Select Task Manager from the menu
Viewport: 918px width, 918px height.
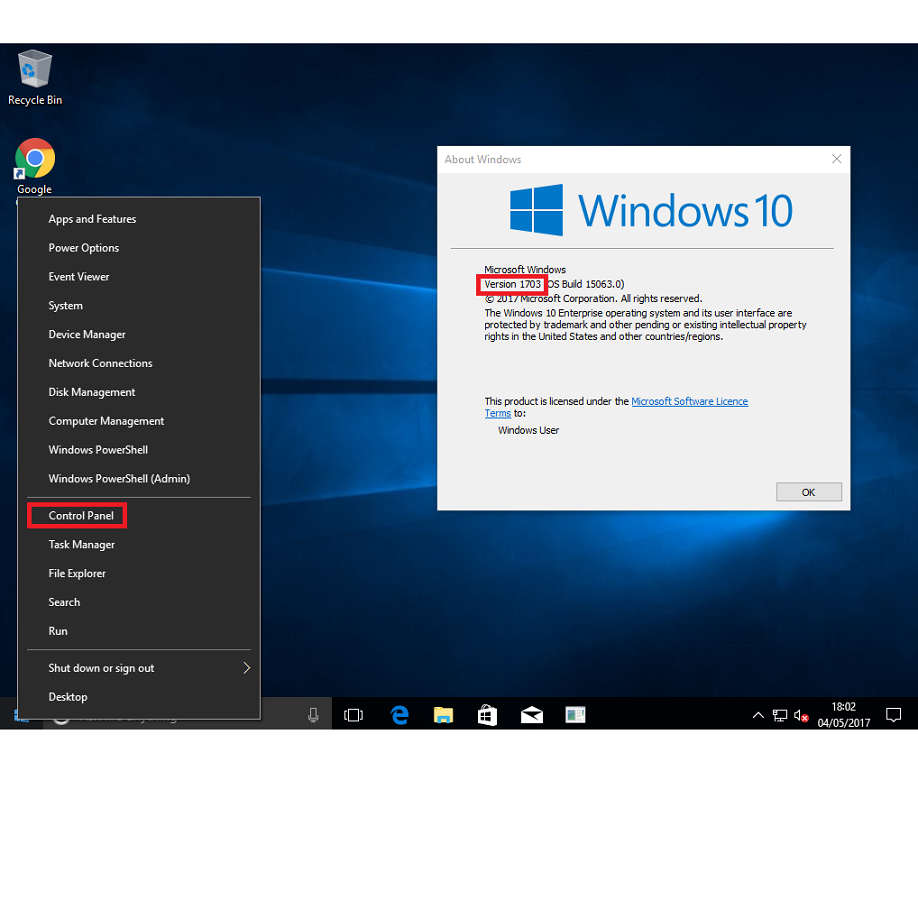point(82,545)
